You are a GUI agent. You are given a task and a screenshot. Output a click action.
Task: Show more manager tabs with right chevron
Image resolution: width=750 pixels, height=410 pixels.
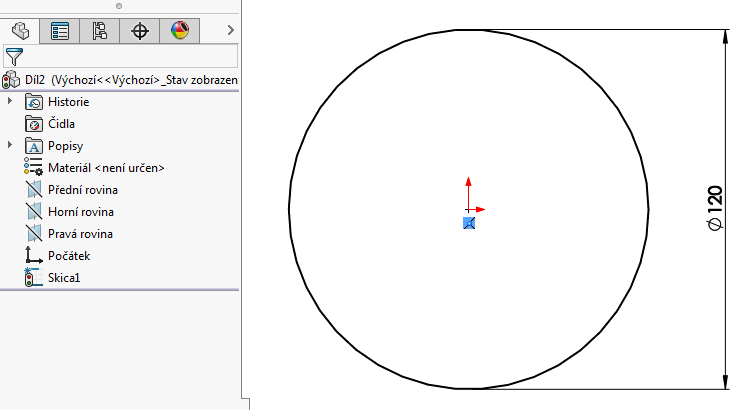231,30
